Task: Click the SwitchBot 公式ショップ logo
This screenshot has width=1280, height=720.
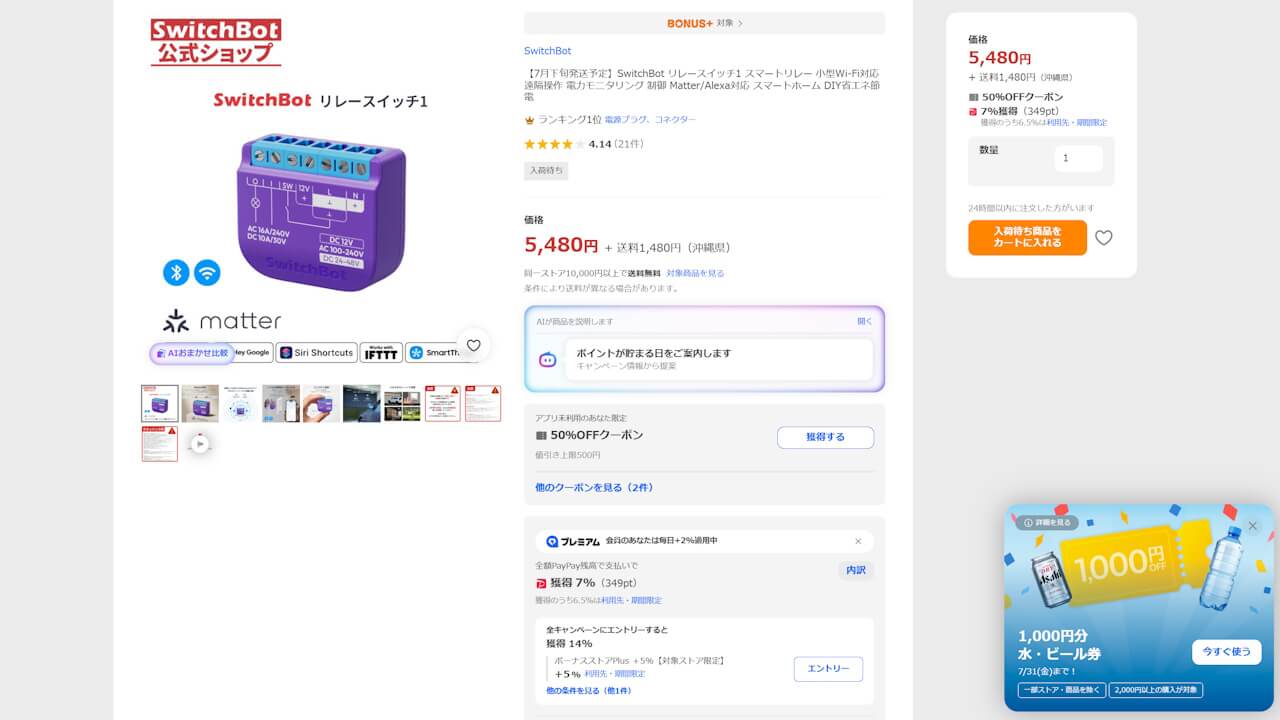Action: tap(216, 43)
